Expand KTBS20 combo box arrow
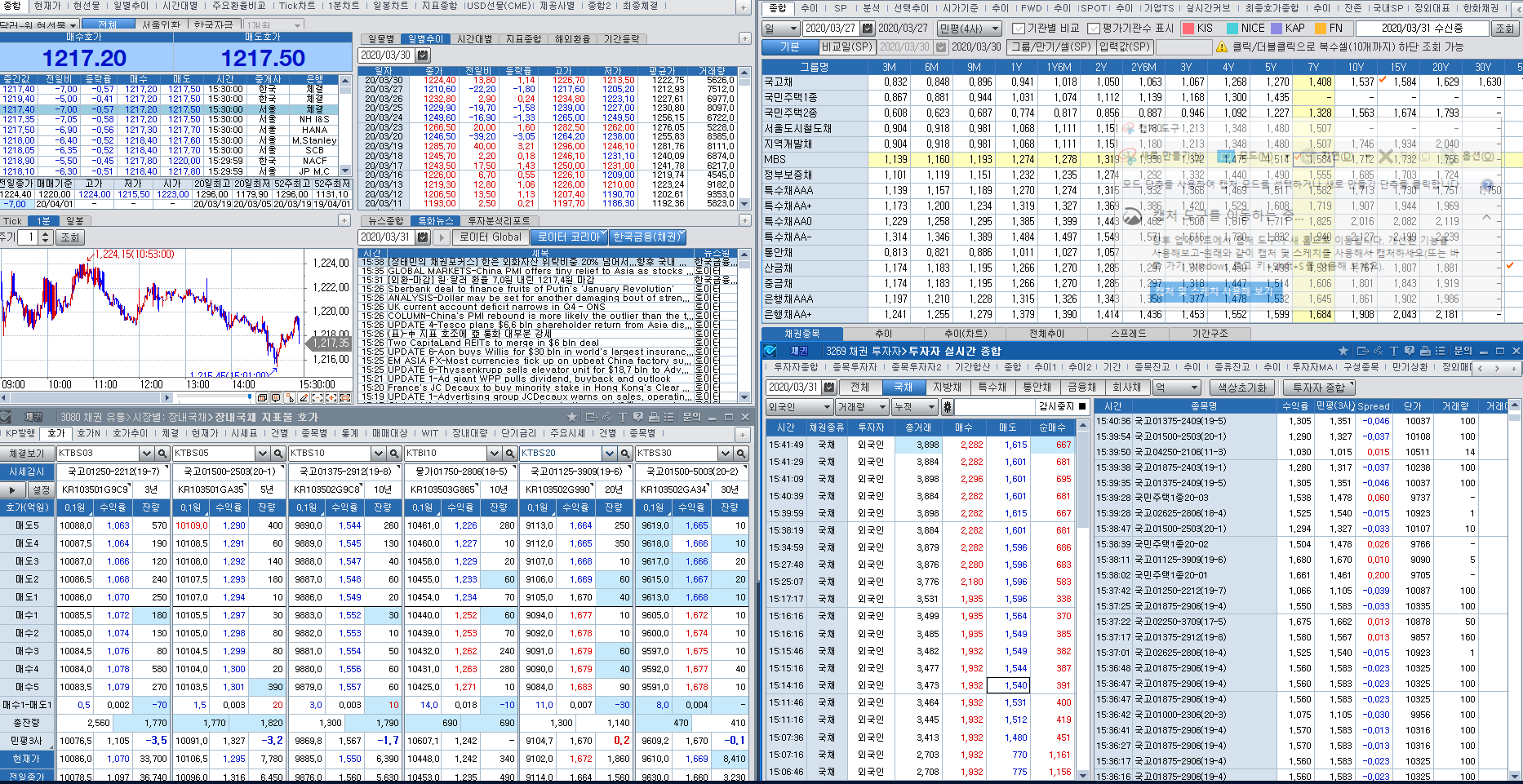This screenshot has height=784, width=1523. pos(610,454)
